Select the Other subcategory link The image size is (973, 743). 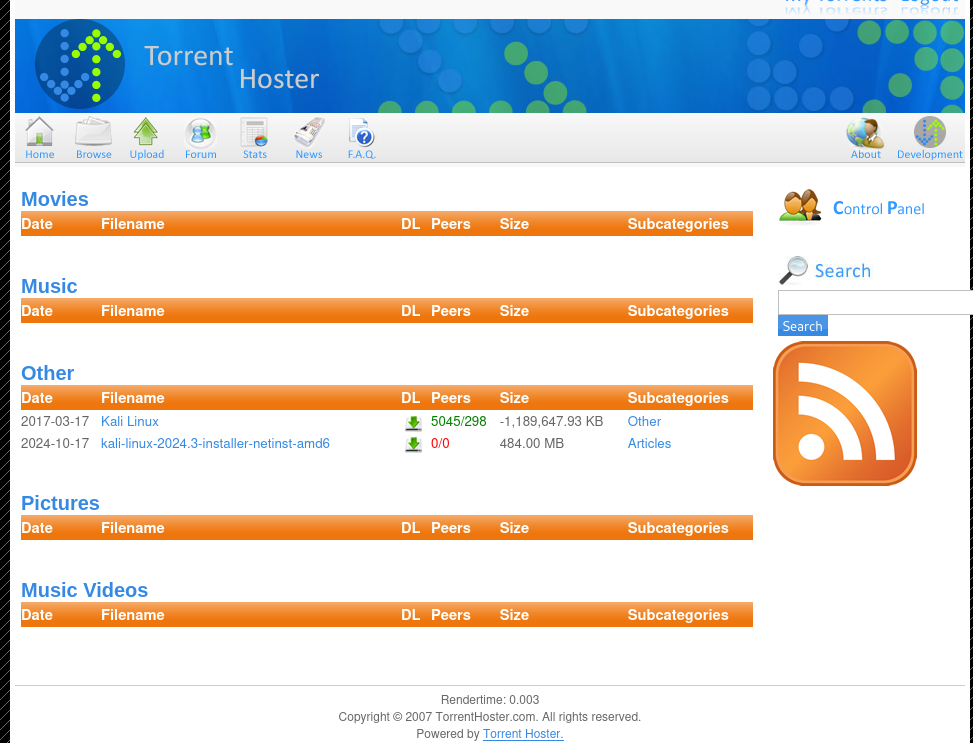click(644, 421)
